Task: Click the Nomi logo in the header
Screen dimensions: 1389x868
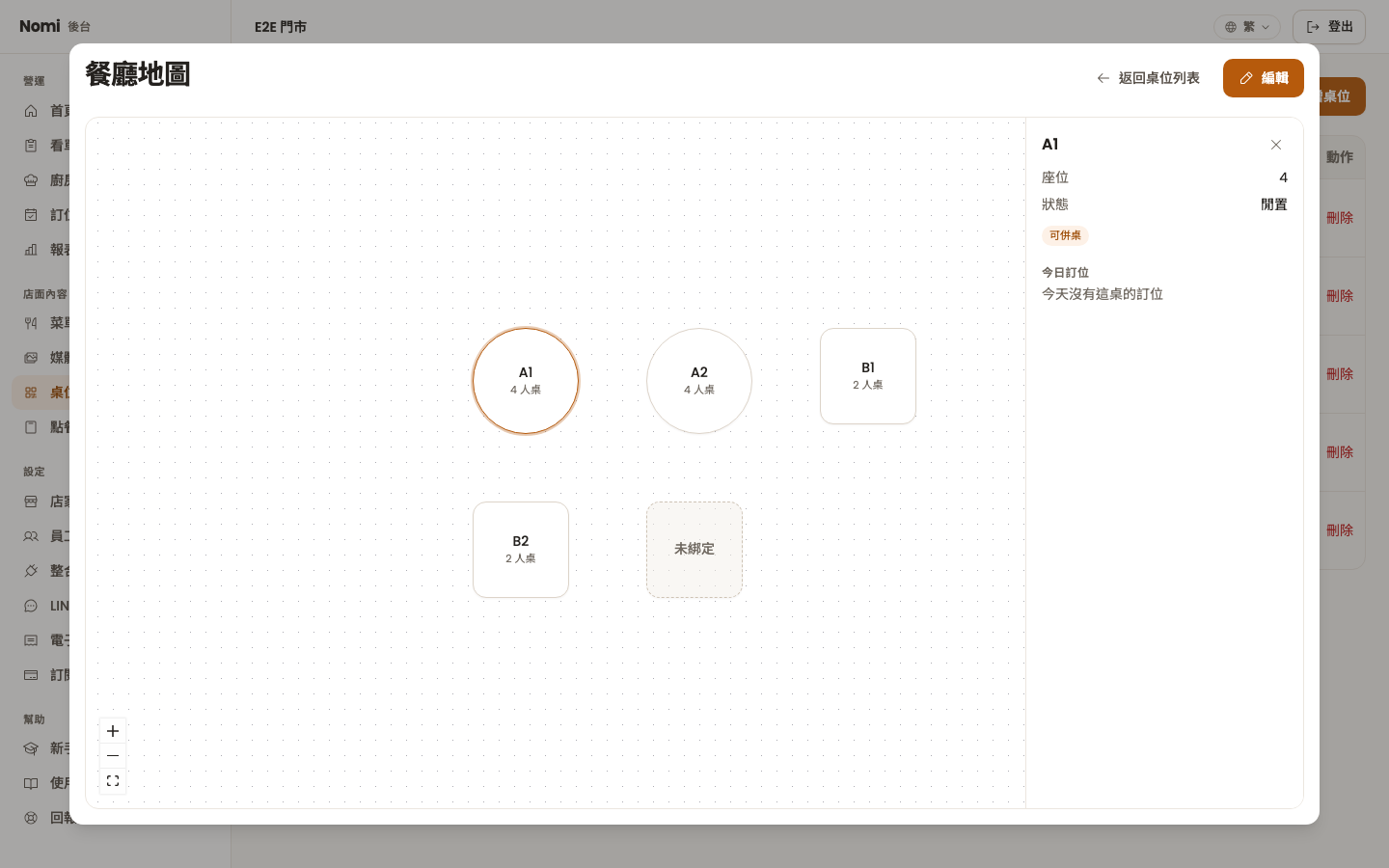Action: 40,26
